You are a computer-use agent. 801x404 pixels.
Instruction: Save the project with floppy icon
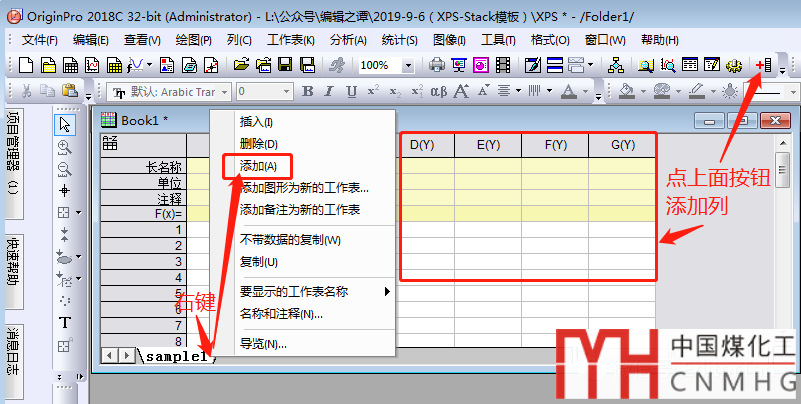coord(285,65)
